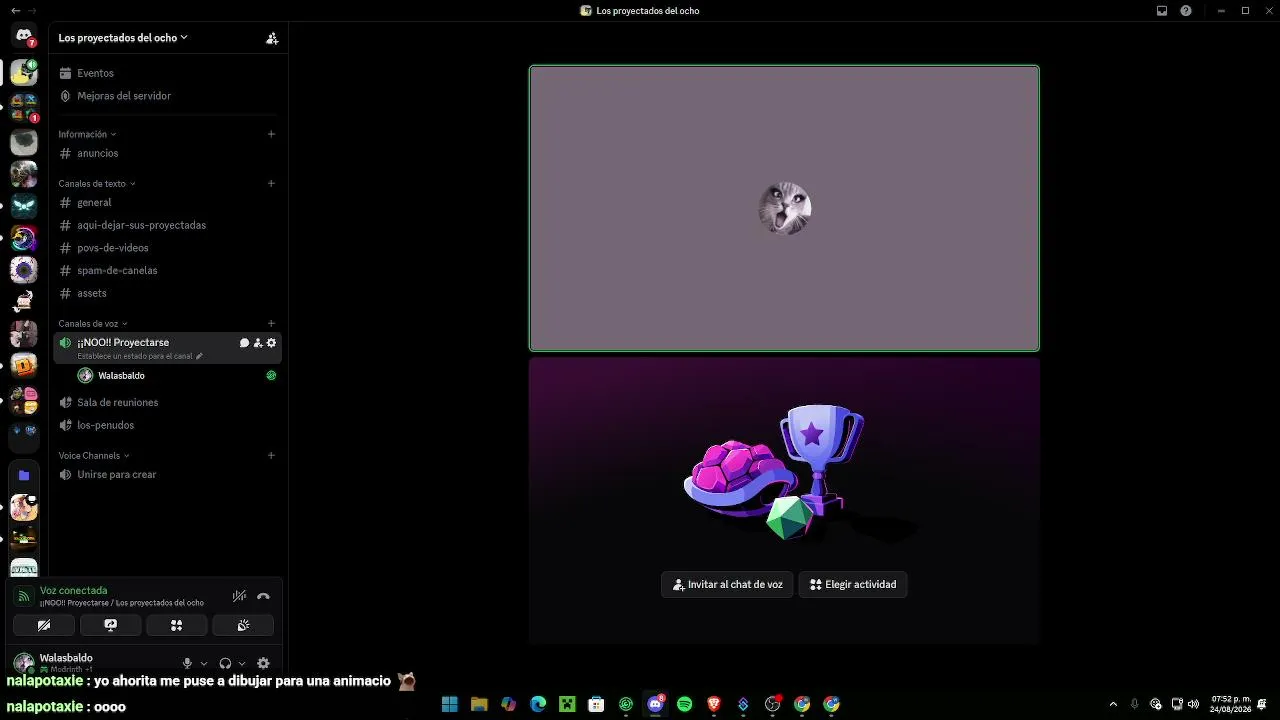The height and width of the screenshot is (720, 1280).
Task: Launch Spotify from the taskbar
Action: (x=685, y=704)
